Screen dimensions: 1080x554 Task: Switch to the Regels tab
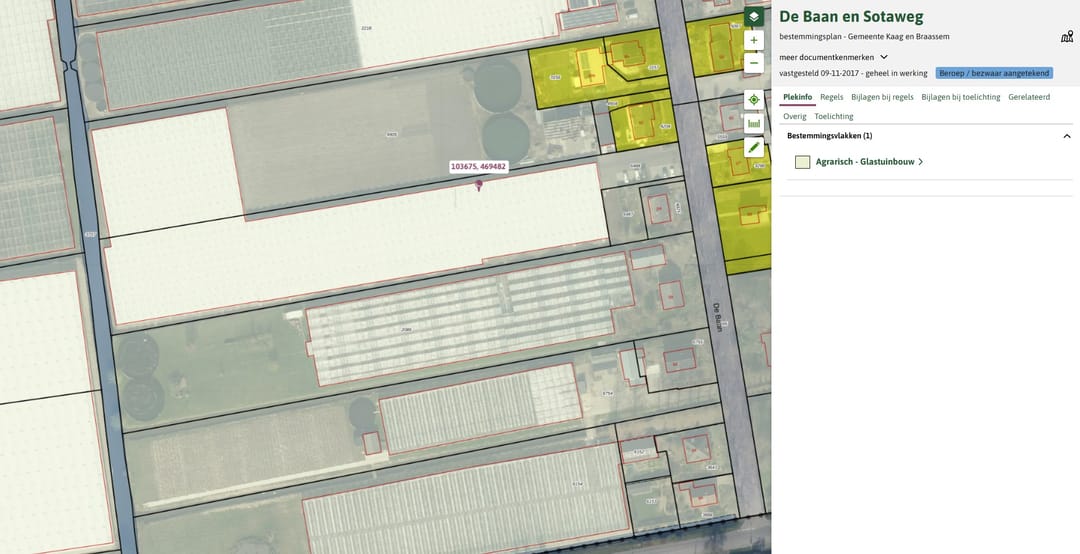point(831,97)
